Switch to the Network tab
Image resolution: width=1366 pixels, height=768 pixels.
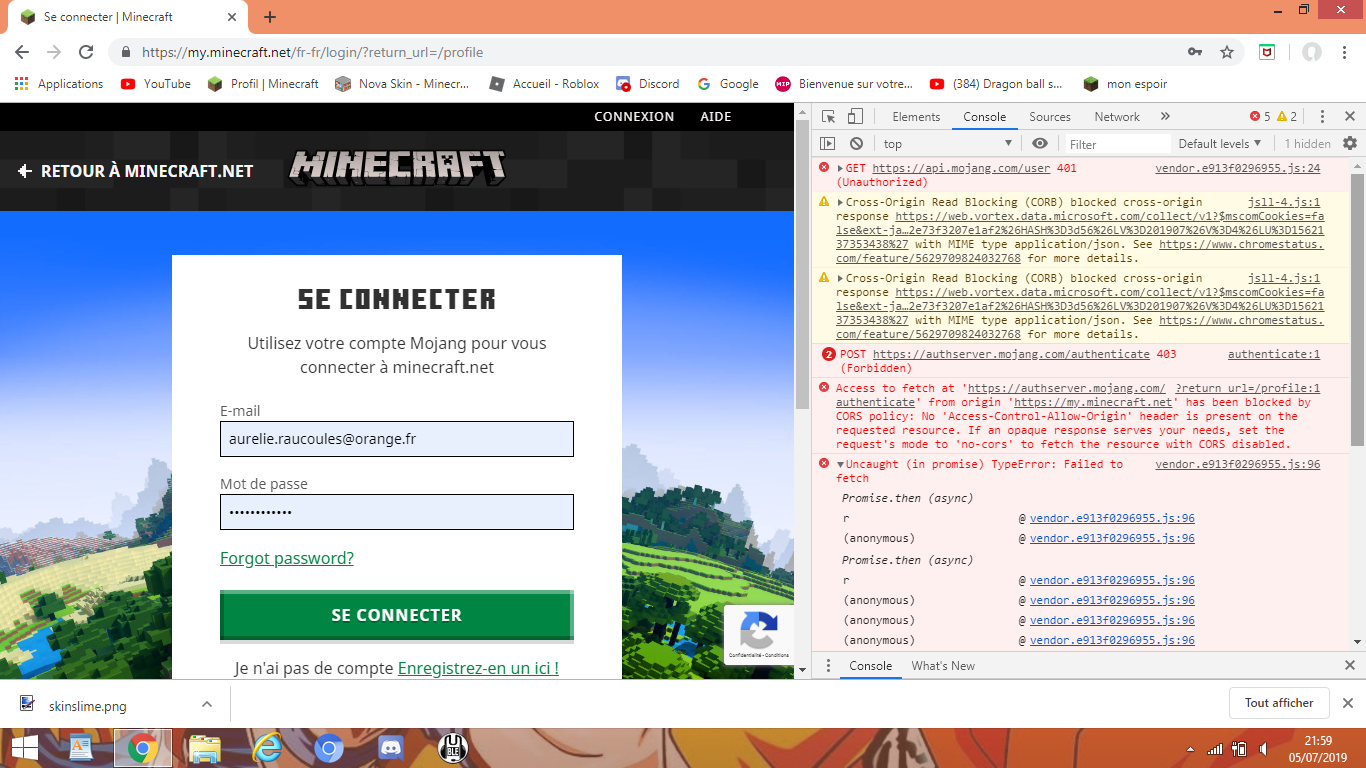click(1117, 117)
